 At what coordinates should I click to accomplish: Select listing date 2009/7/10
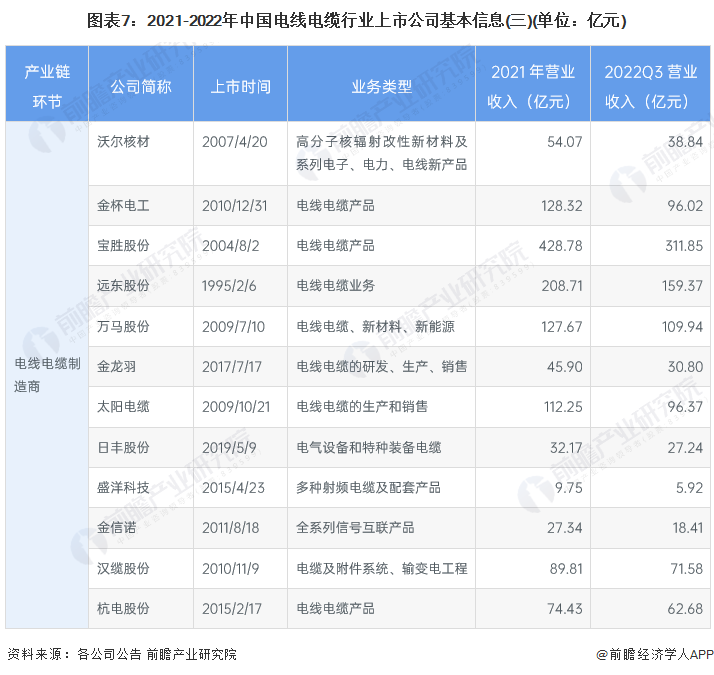tap(233, 327)
